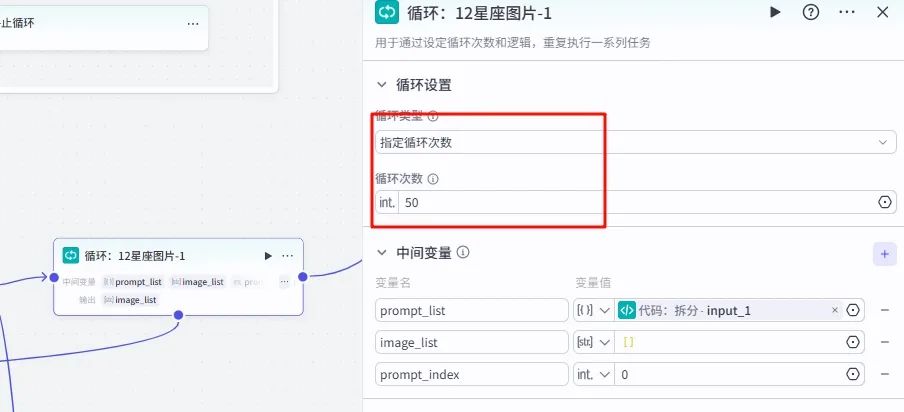Change the prompt_index type dropdown
Viewport: 904px width, 412px height.
[x=592, y=375]
